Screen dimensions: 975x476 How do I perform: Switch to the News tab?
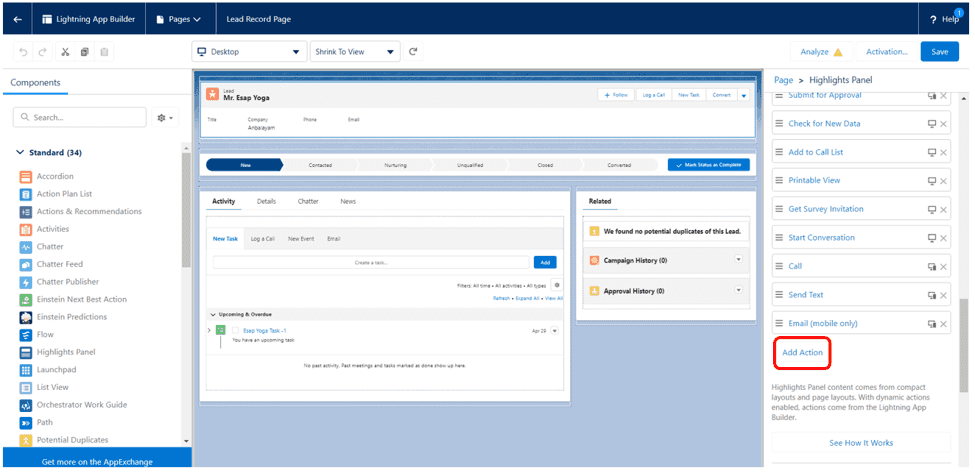pyautogui.click(x=348, y=201)
